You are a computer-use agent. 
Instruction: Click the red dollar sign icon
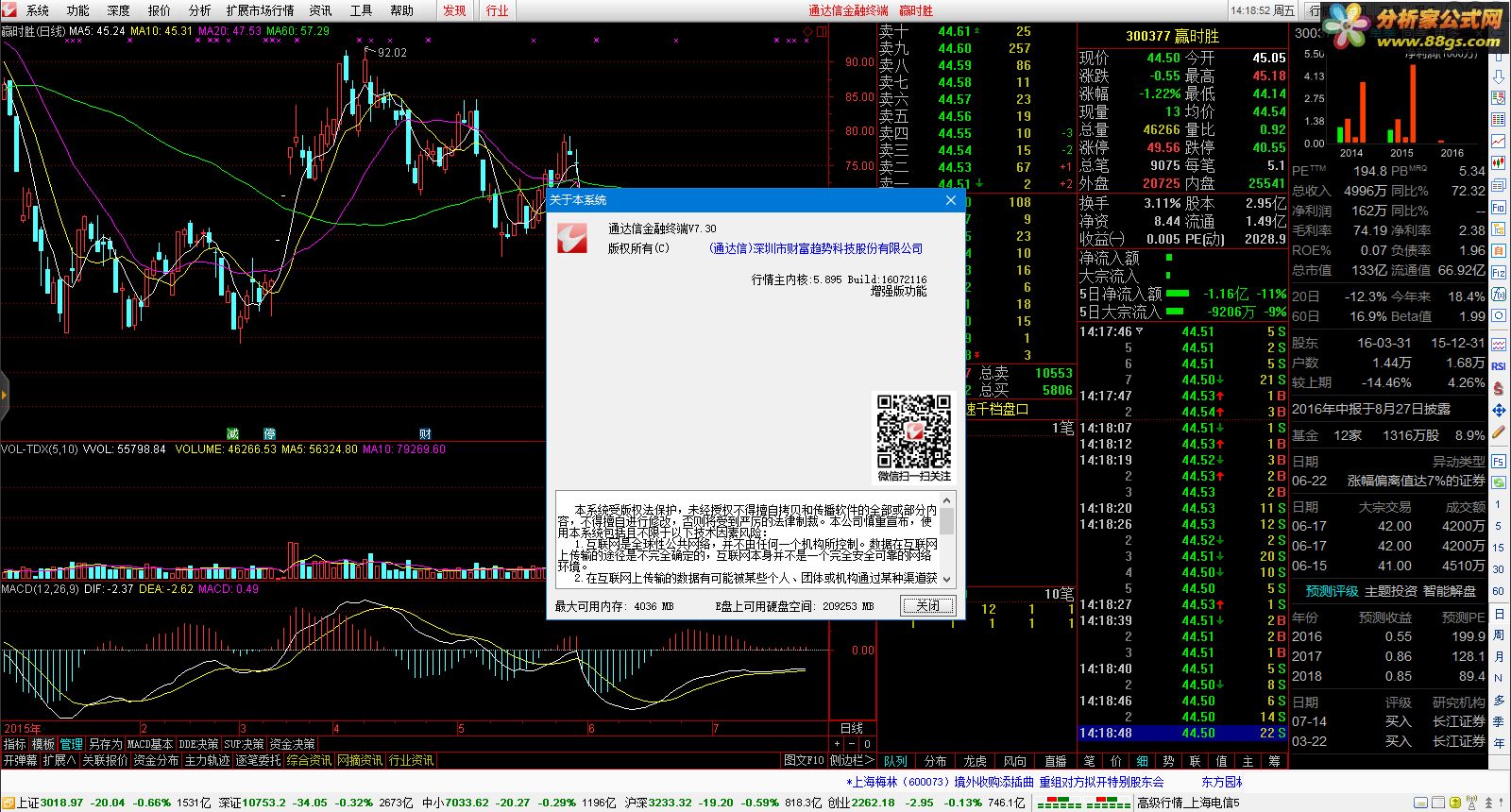tap(1499, 388)
